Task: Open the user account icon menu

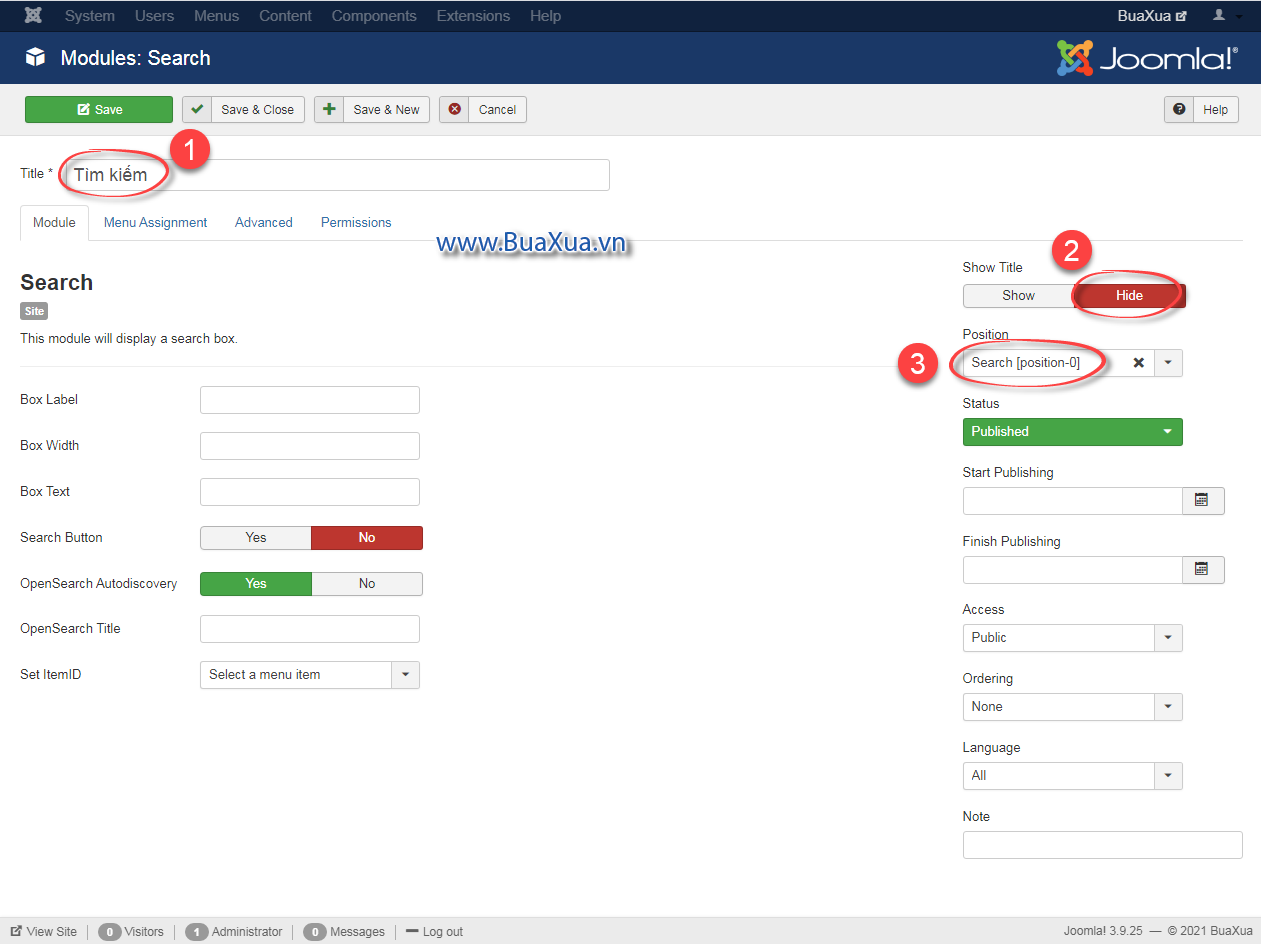Action: [x=1226, y=16]
